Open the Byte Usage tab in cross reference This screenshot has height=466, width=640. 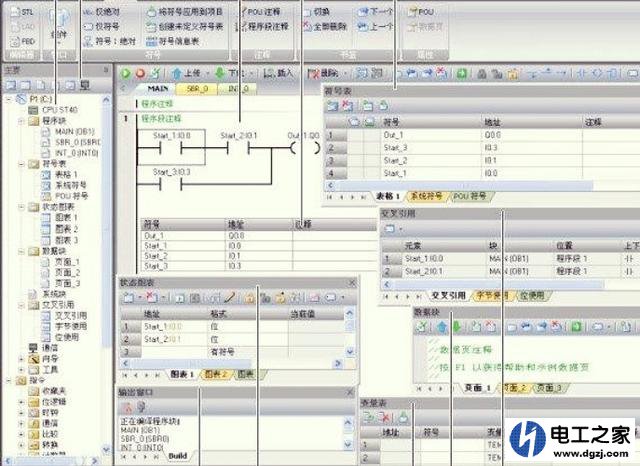[493, 296]
